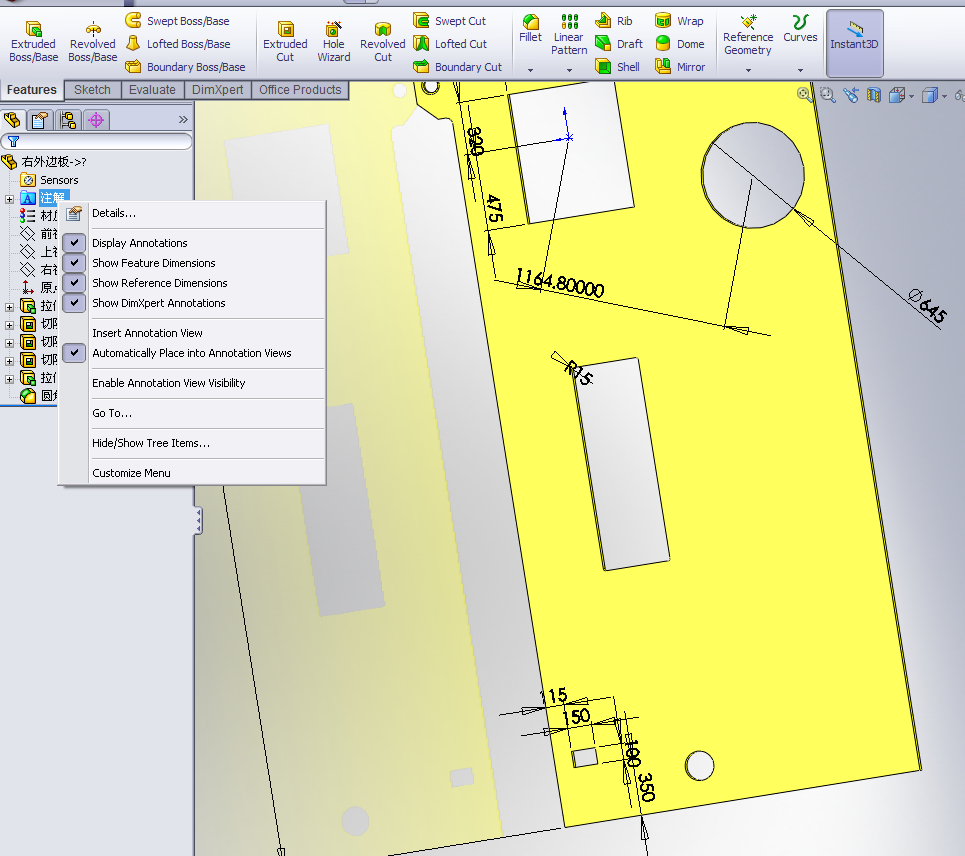
Task: Click the Rib tool
Action: tap(614, 21)
